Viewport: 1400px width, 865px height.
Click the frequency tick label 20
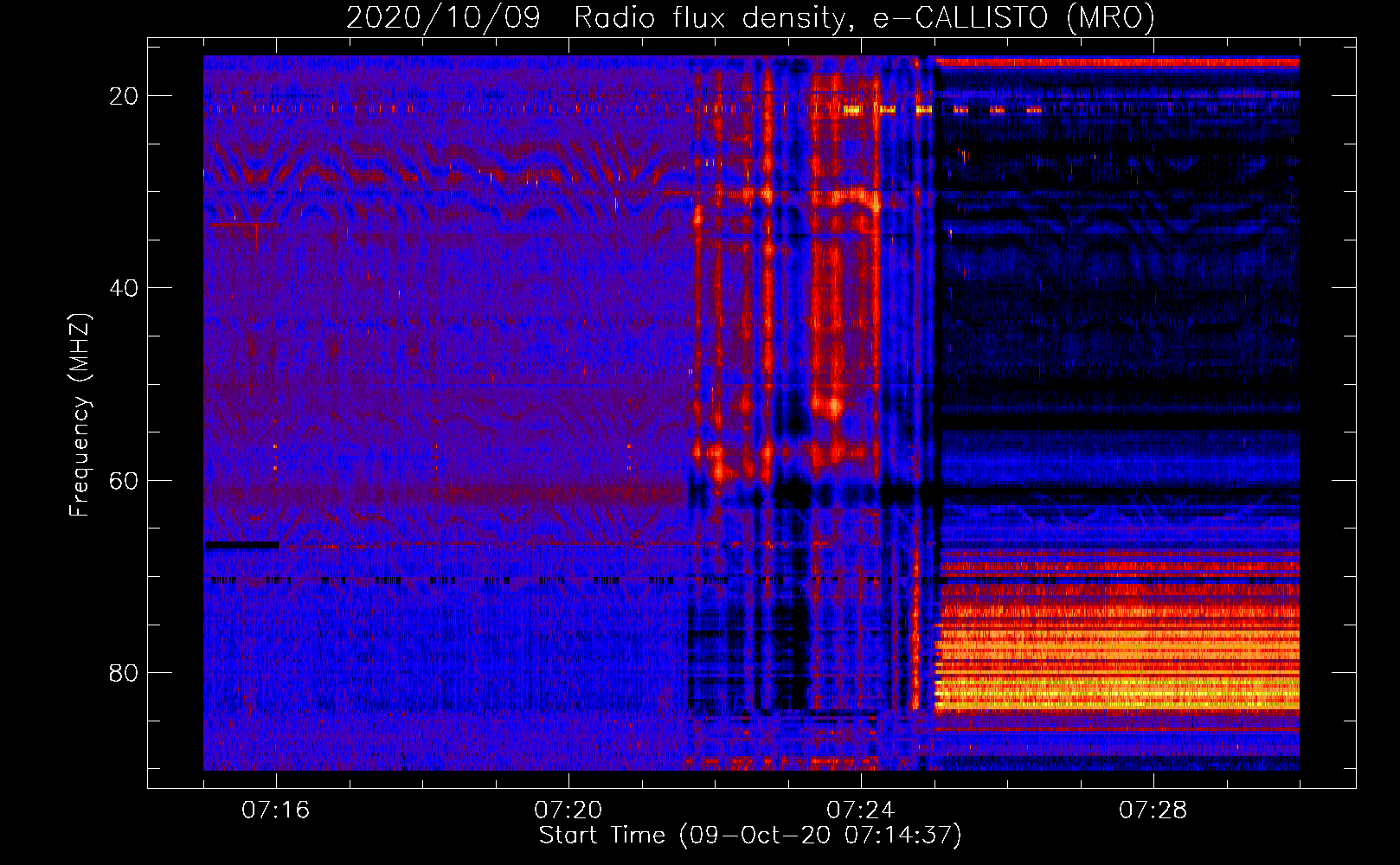point(124,96)
